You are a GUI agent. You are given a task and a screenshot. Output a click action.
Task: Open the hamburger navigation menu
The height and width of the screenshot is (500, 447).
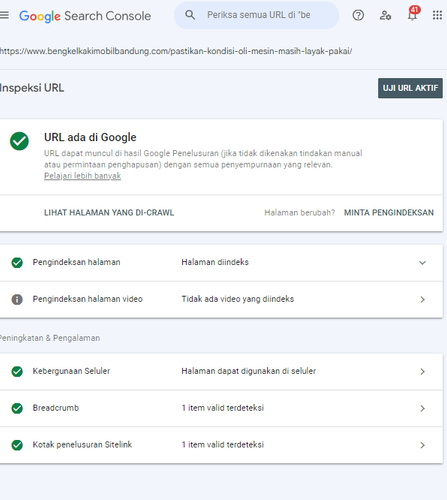[4, 15]
